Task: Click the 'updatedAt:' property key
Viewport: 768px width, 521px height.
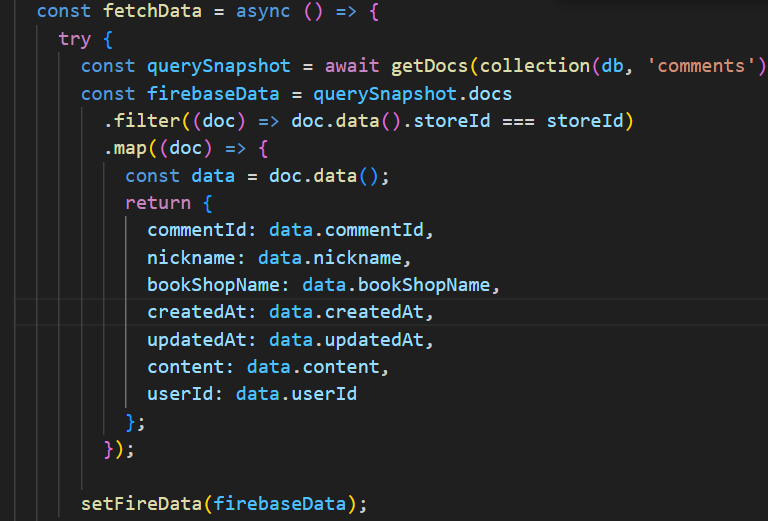Action: [x=202, y=340]
